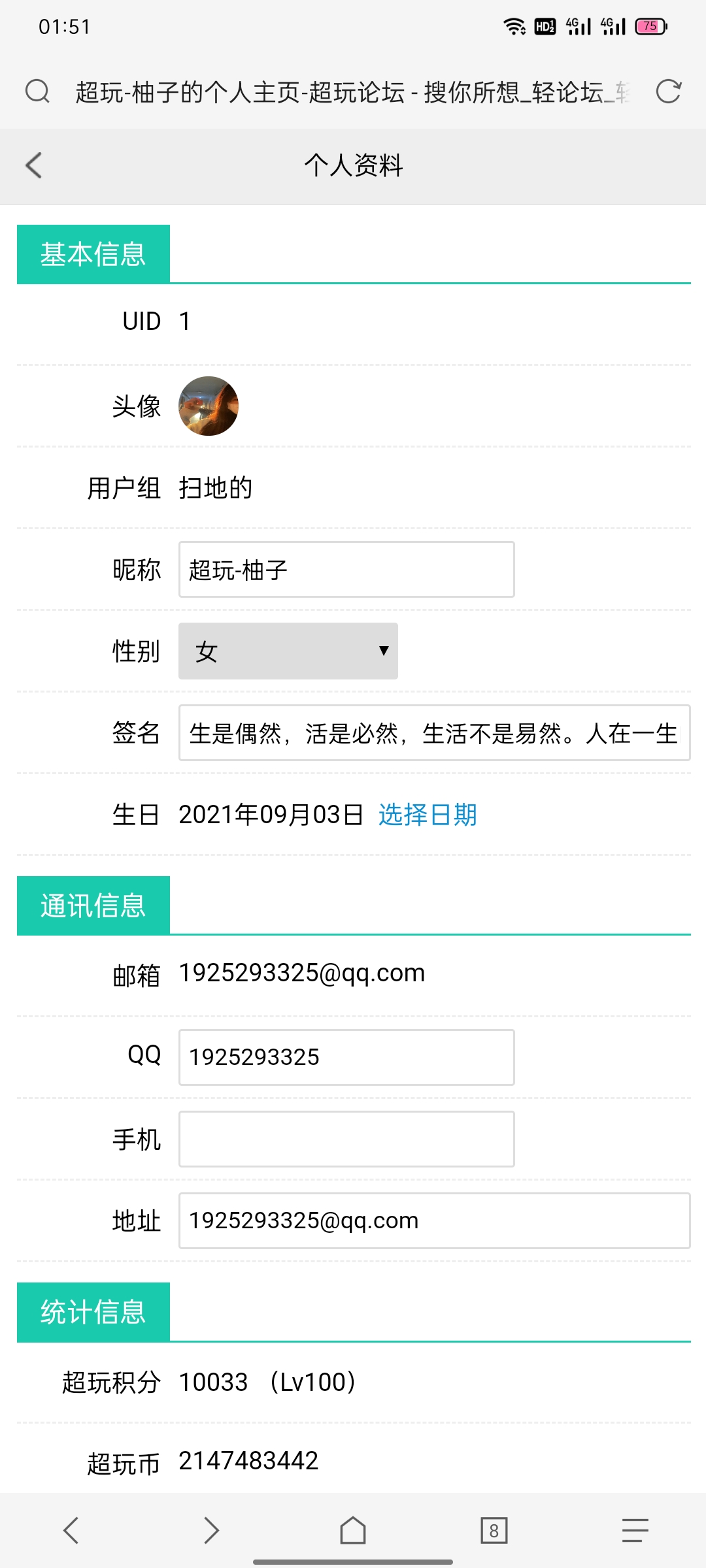706x1568 pixels.
Task: Select the 通讯信息 section tab
Action: point(93,906)
